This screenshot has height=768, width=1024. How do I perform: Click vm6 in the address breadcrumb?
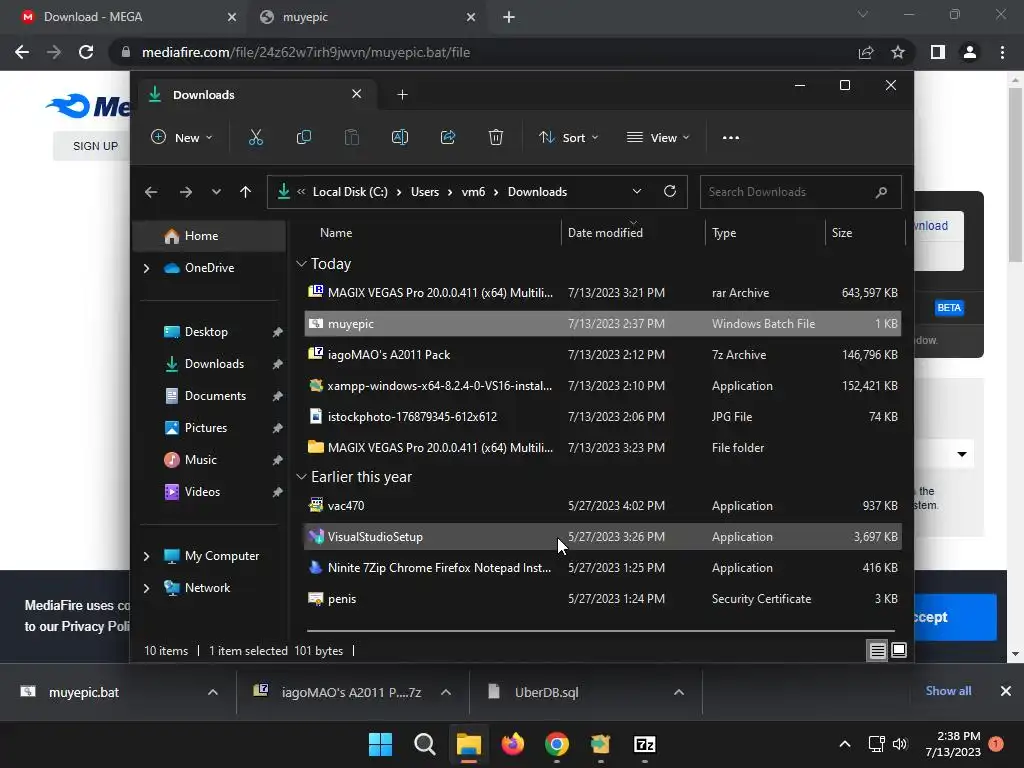coord(473,192)
